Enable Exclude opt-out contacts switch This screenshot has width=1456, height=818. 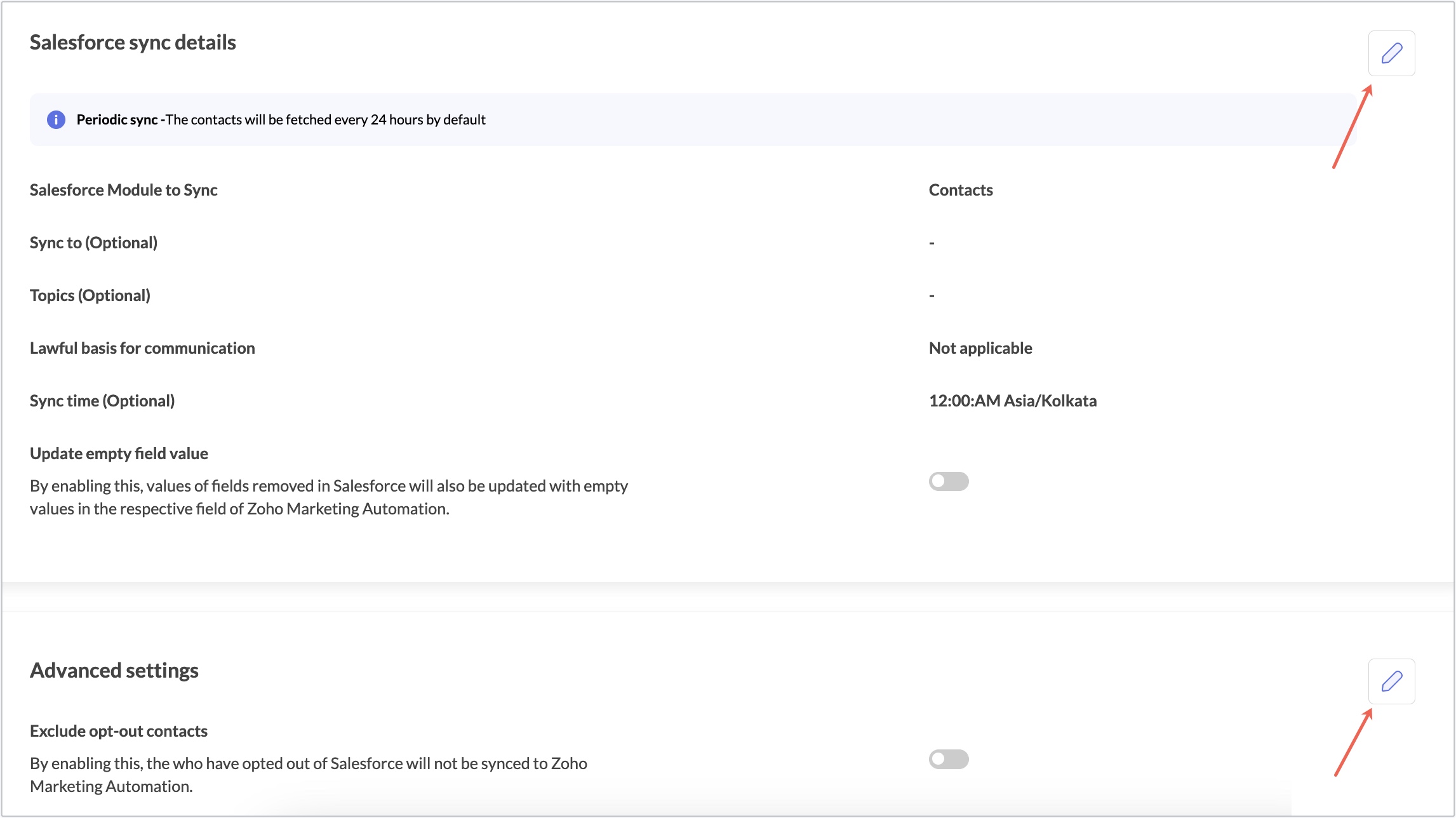(x=949, y=759)
